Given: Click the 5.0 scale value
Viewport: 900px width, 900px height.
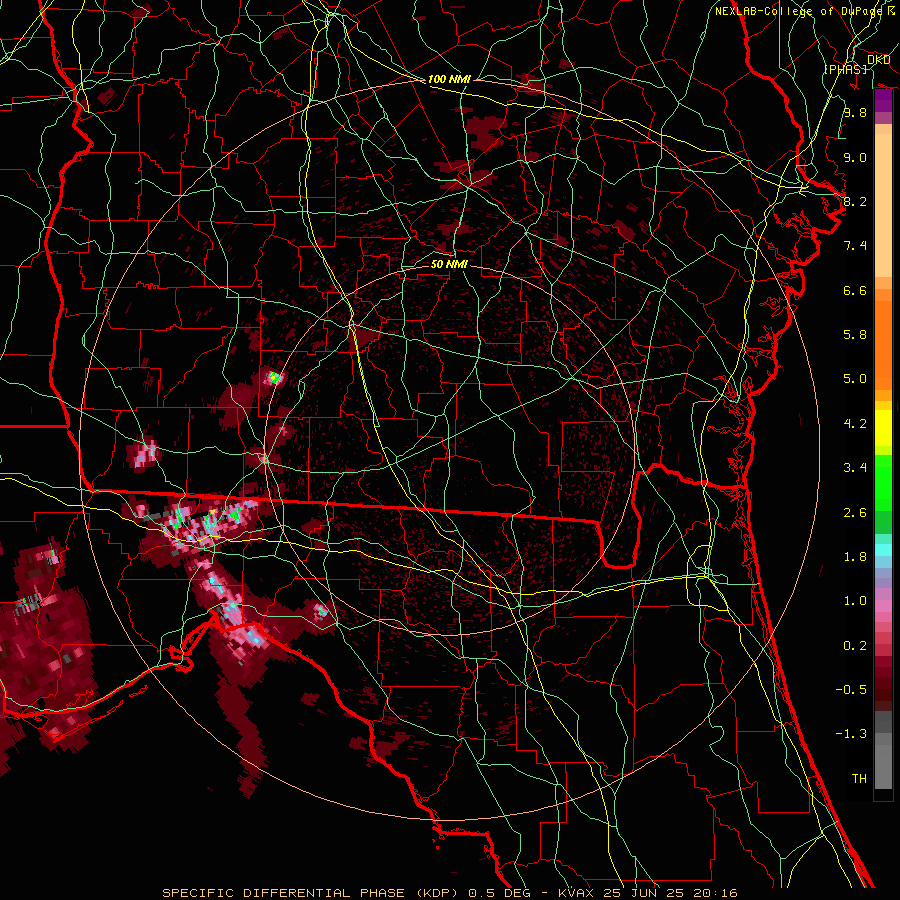Looking at the screenshot, I should 855,379.
